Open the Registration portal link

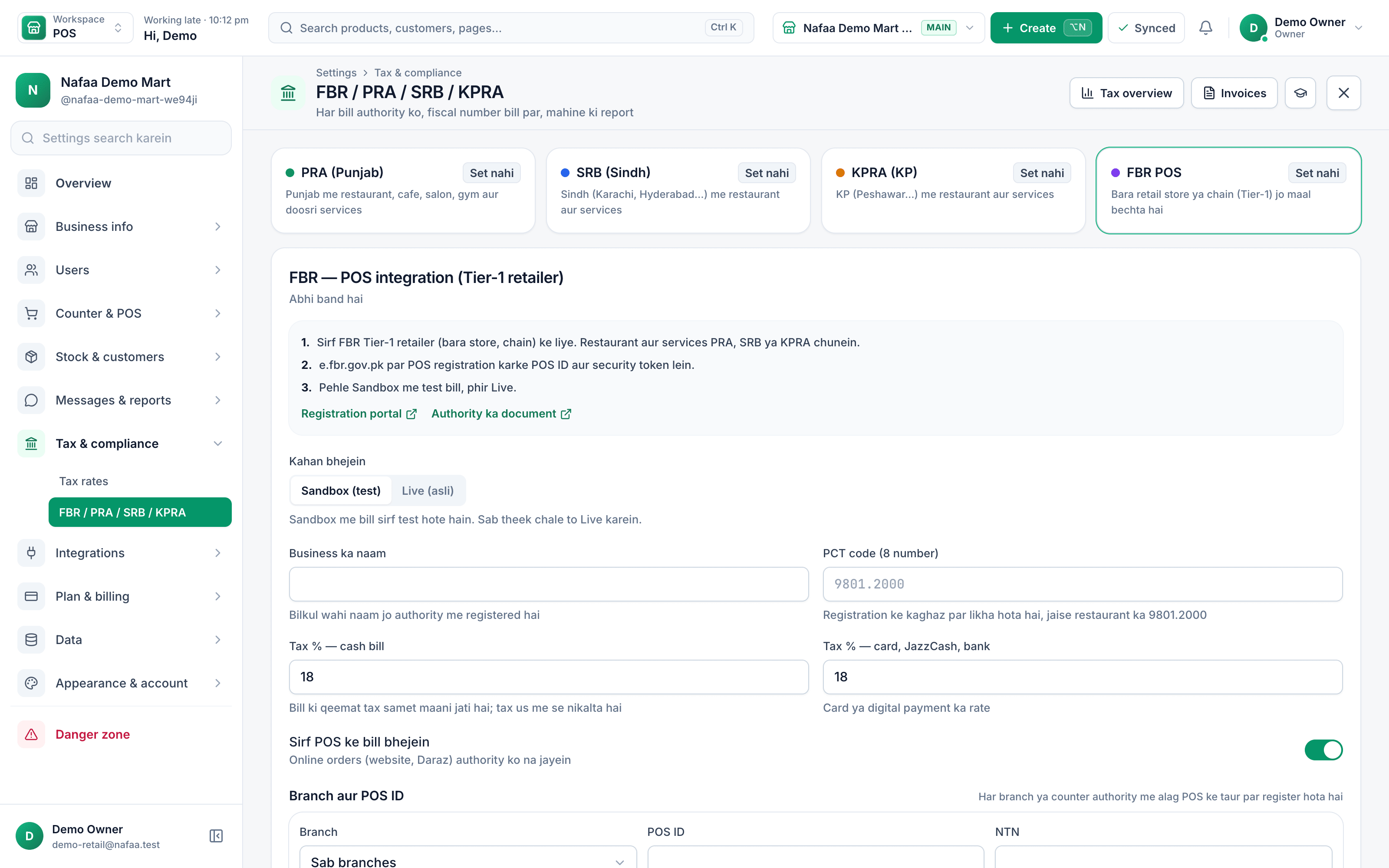(x=359, y=414)
